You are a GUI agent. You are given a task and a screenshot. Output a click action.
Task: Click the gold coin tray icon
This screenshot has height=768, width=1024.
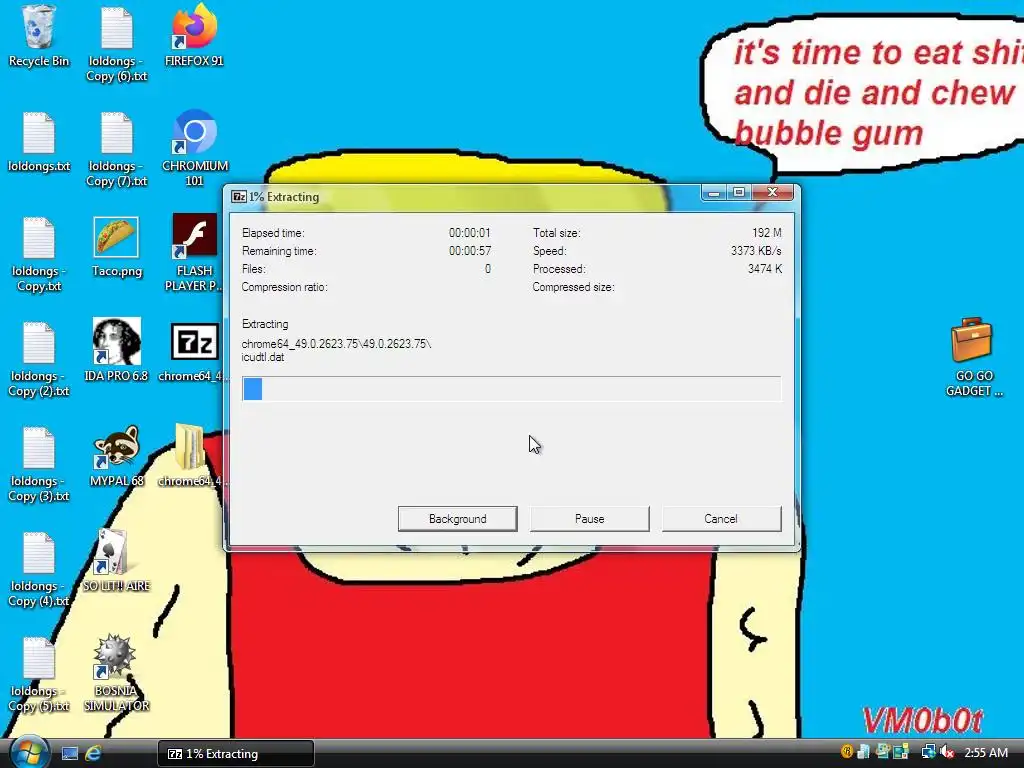[x=847, y=752]
